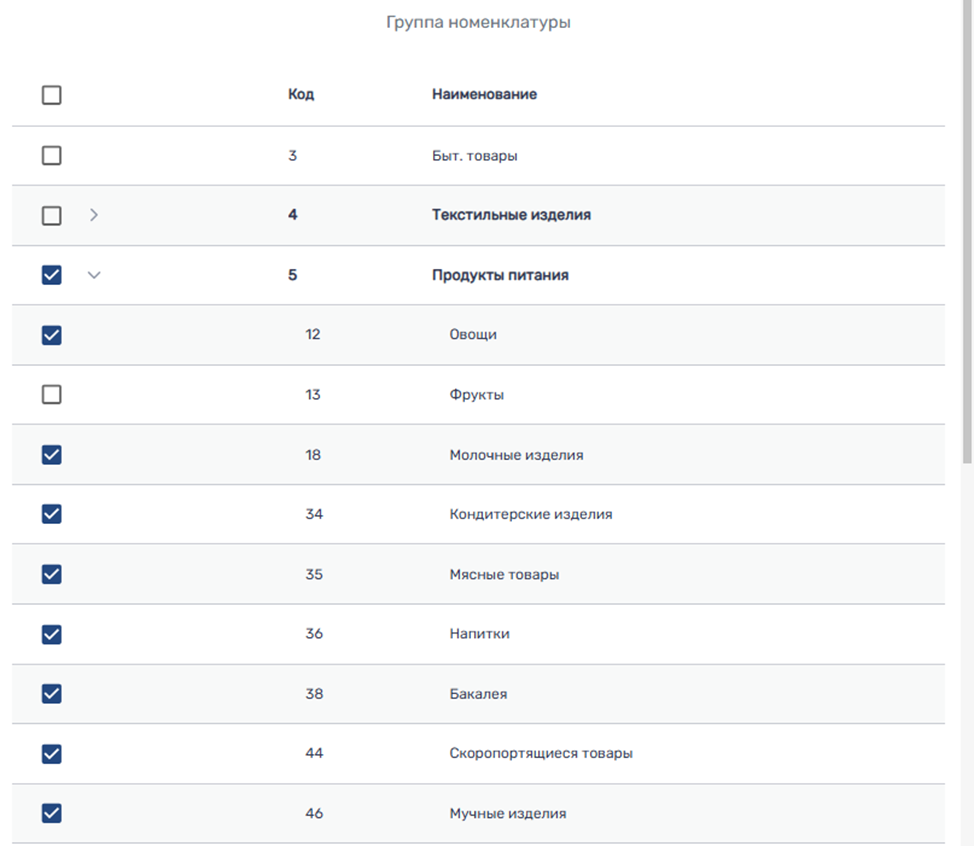Viewport: 974px width, 846px height.
Task: Check the Быт. товары row checkbox
Action: point(52,156)
